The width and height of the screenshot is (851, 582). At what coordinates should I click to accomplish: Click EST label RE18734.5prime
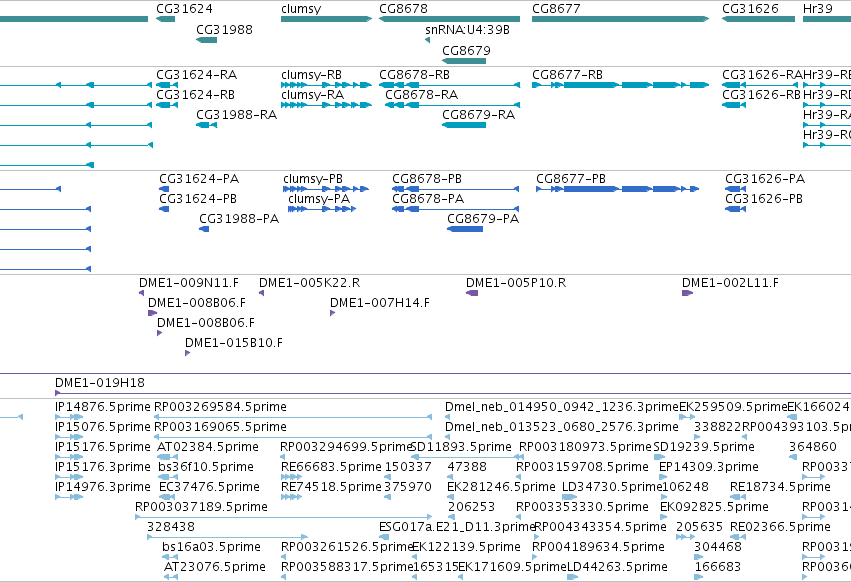780,488
